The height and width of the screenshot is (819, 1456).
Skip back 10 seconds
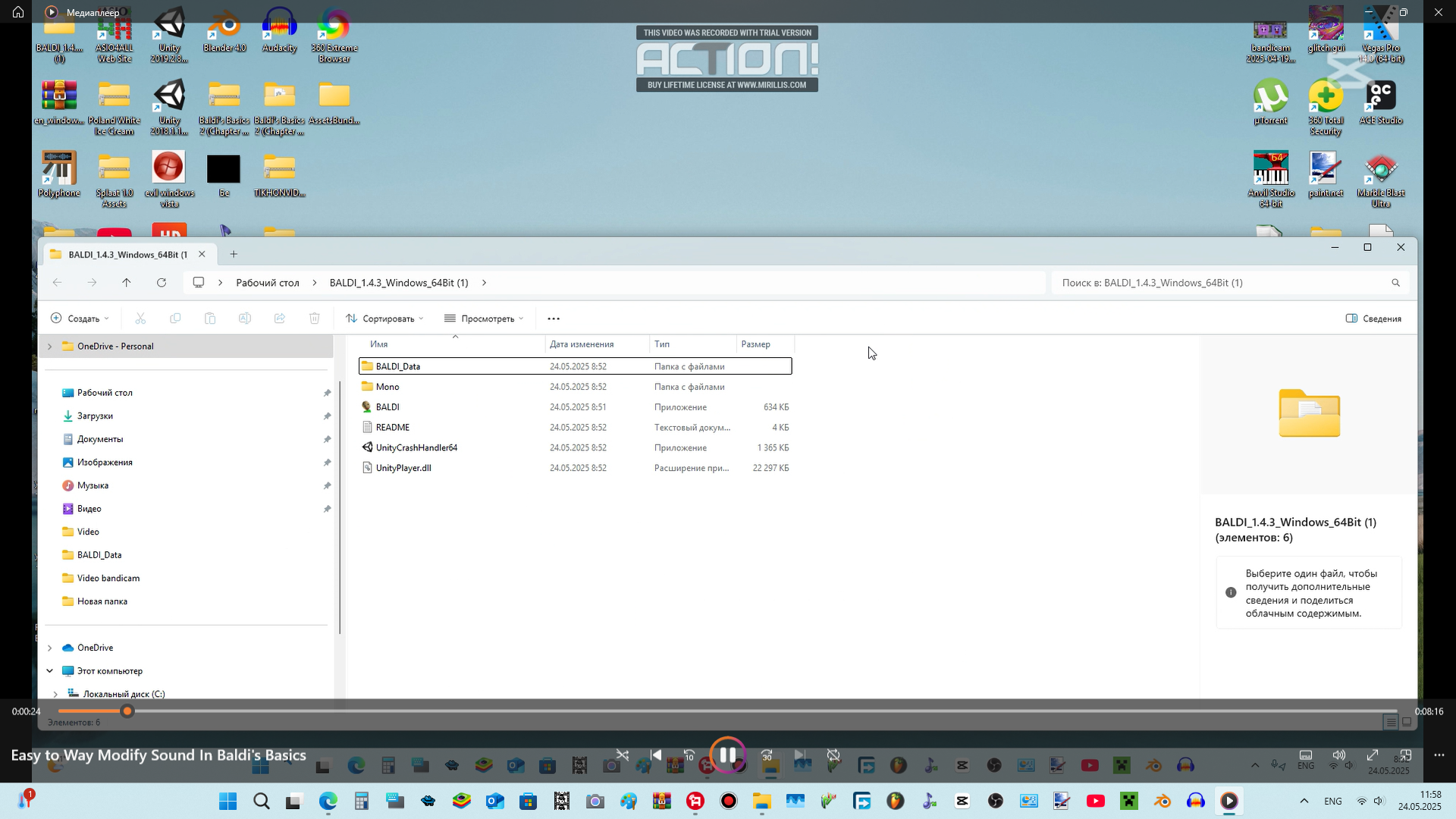coord(689,755)
